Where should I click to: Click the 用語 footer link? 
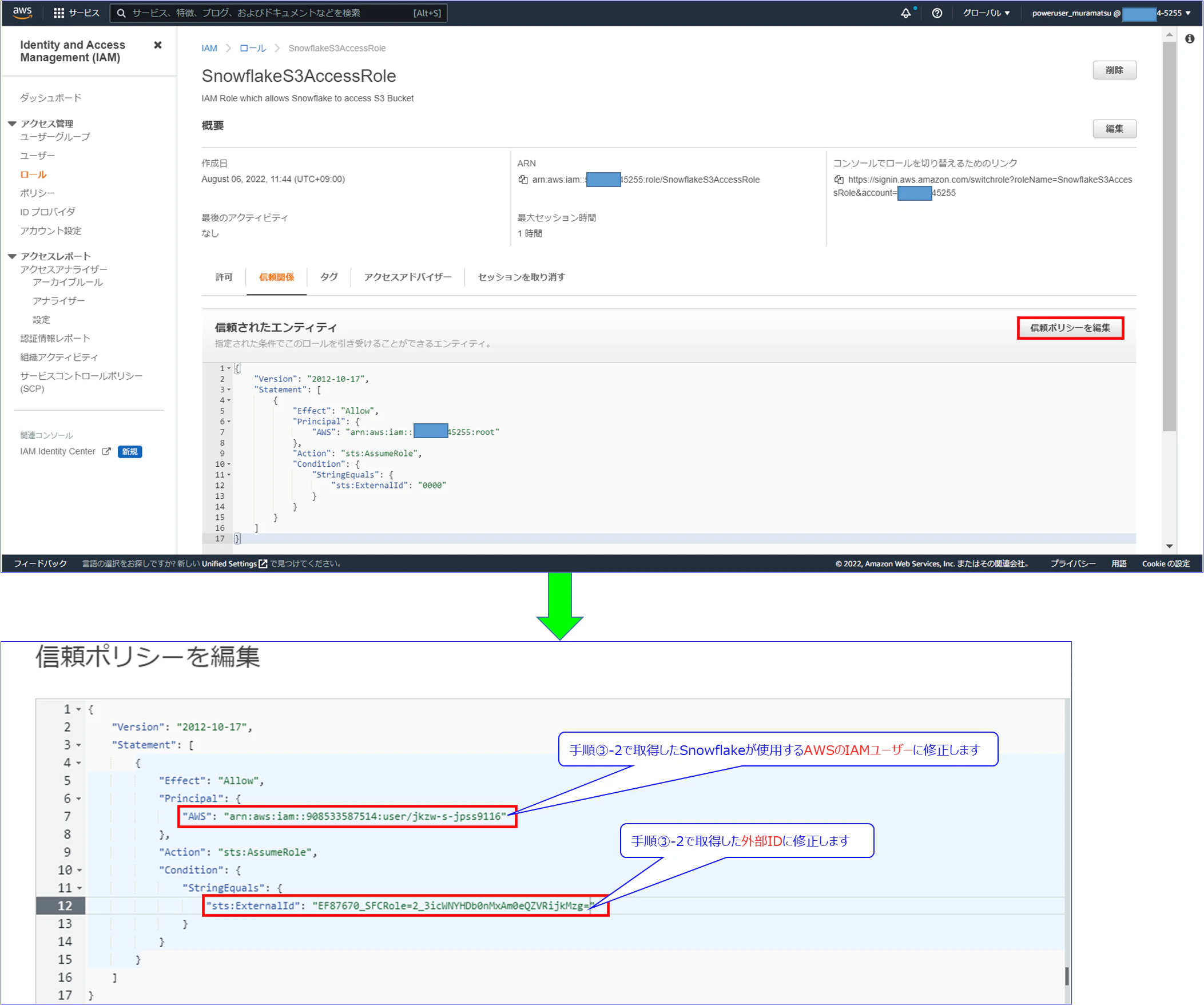coord(1119,563)
